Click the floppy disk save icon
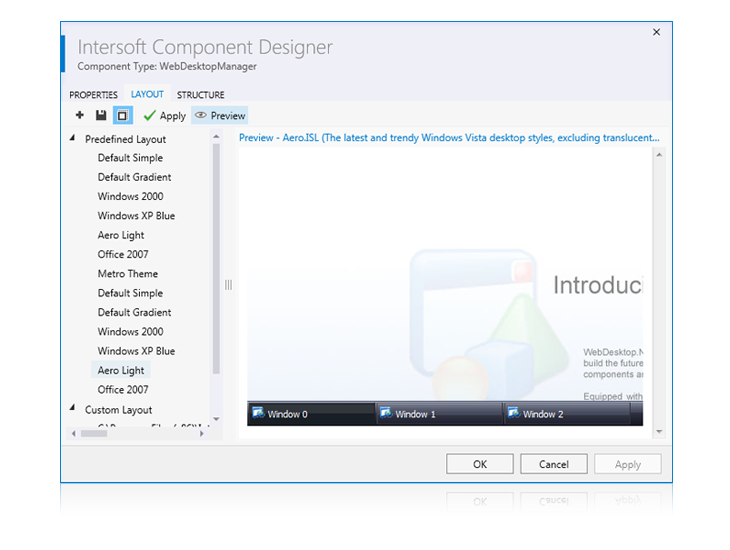Screen dimensions: 730x550 click(100, 116)
